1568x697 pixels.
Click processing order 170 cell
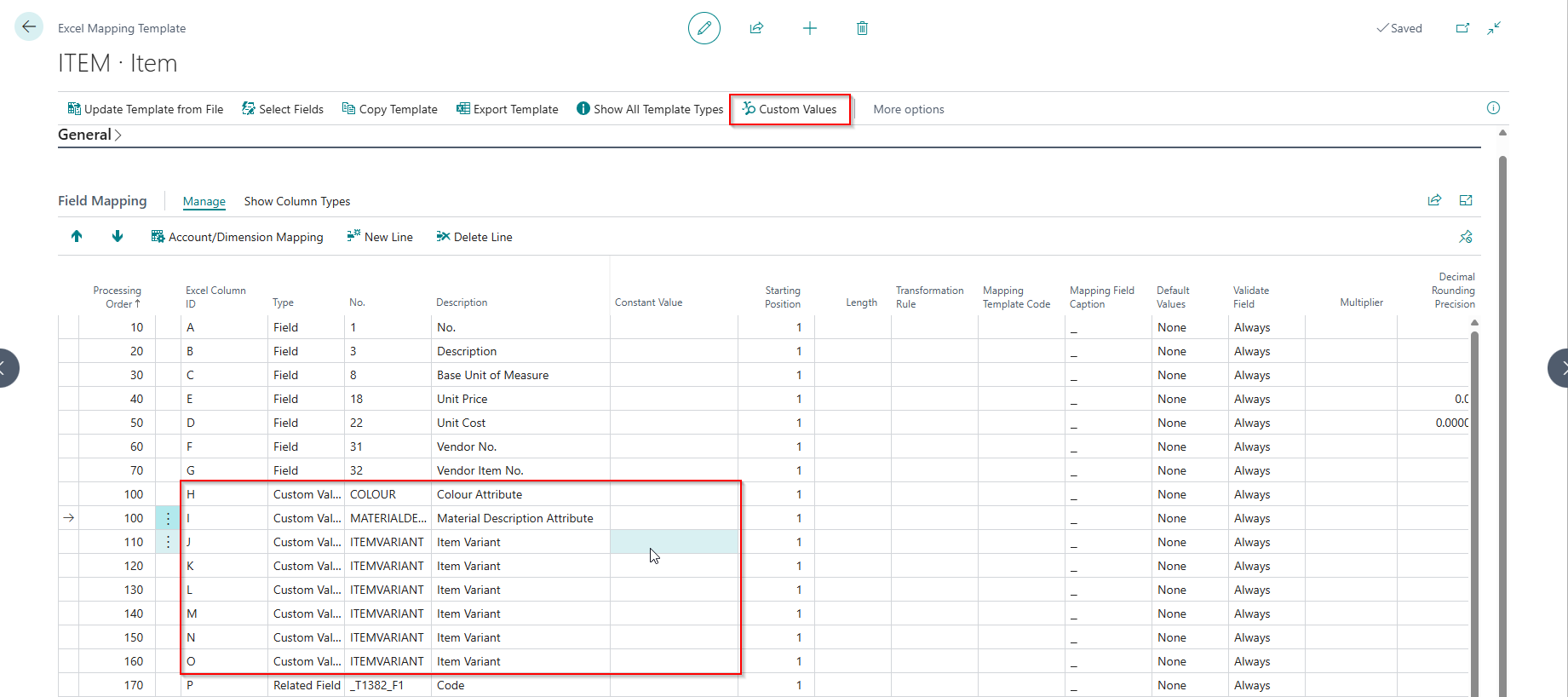point(117,685)
